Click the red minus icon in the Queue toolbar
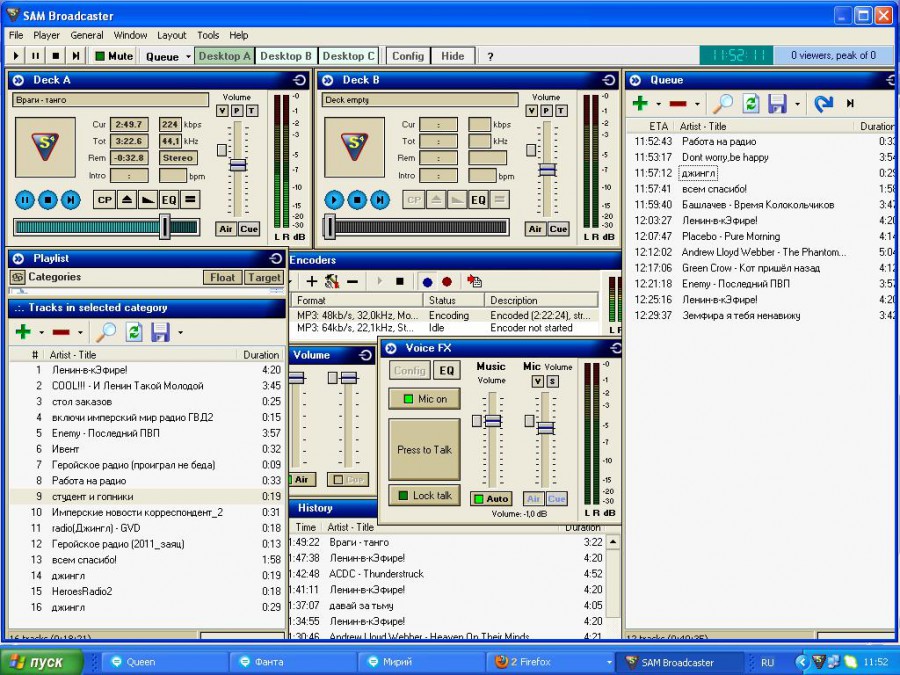900x675 pixels. [x=678, y=103]
